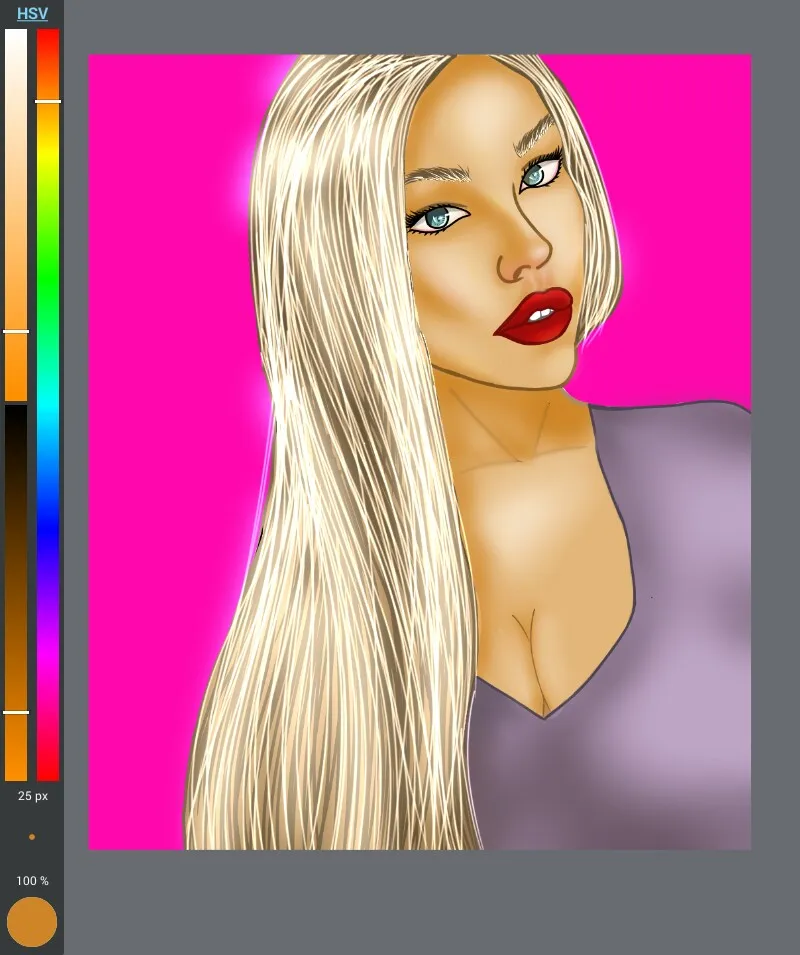This screenshot has width=800, height=955.
Task: Tap the brush size preview dot
Action: 32,837
